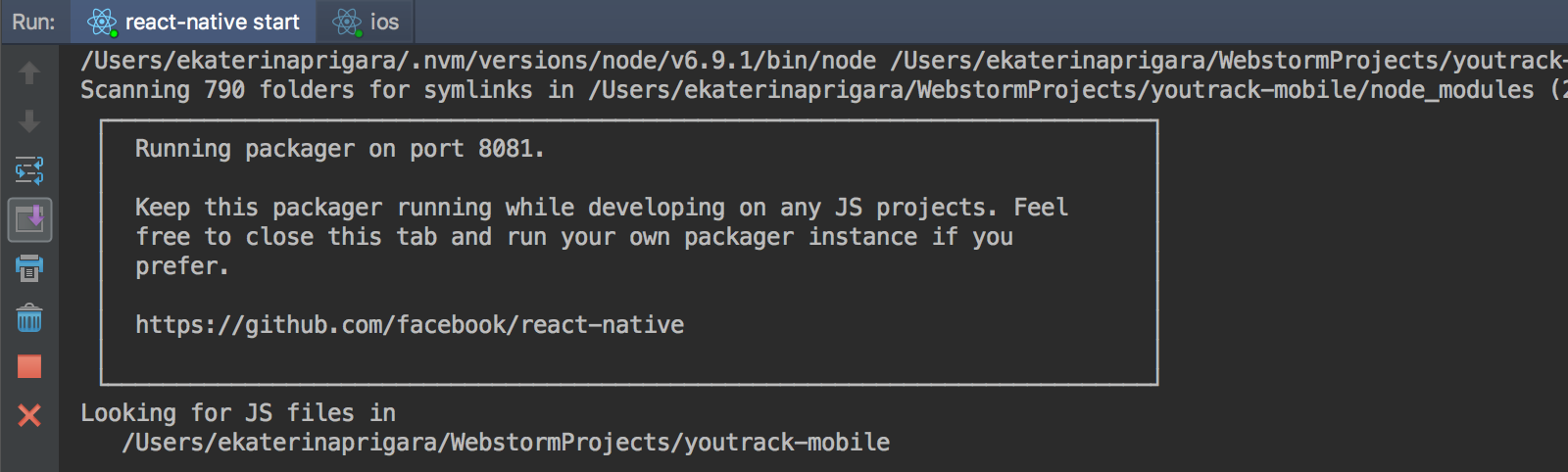Screen dimensions: 1568x472
Task: Switch to the react-native start tab
Action: point(192,22)
